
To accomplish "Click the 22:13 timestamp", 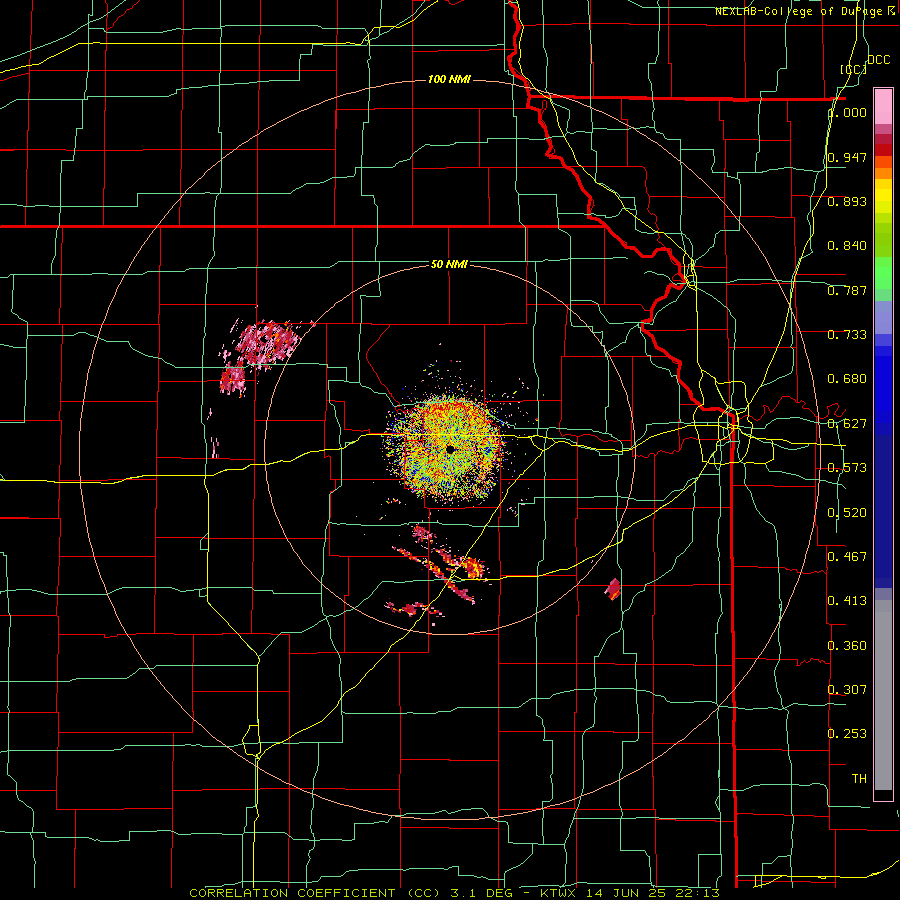I will click(x=696, y=893).
